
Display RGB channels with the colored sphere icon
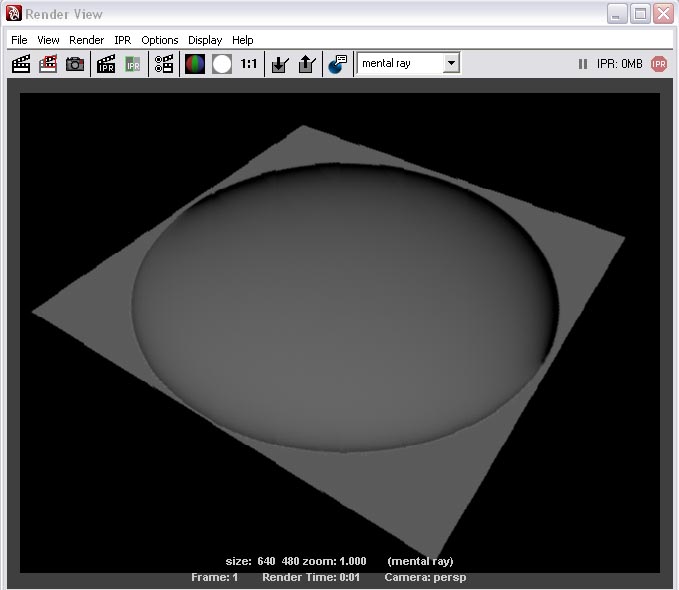195,64
